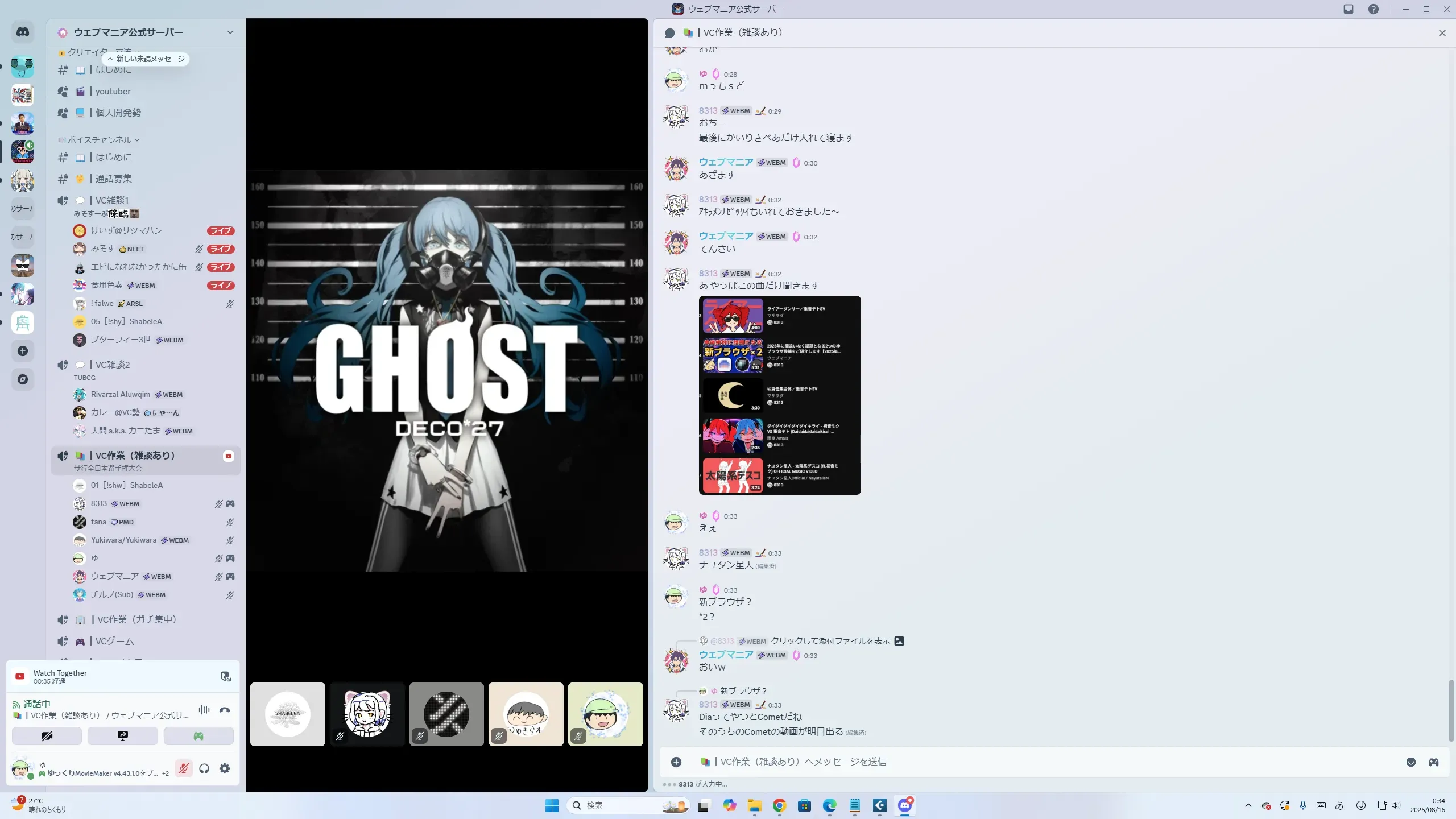The height and width of the screenshot is (819, 1456).
Task: Open the discover servers compass icon
Action: tap(23, 379)
